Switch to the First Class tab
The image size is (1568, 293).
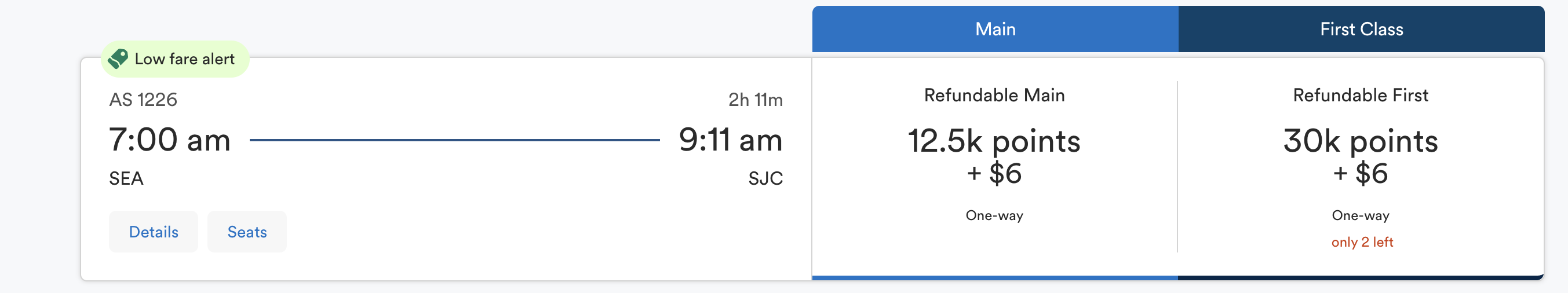pos(1361,29)
